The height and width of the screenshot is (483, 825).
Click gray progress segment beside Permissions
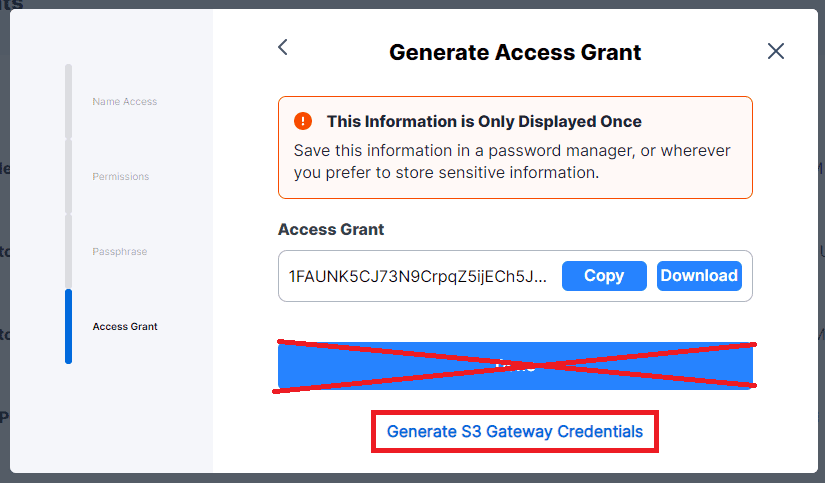coord(68,176)
